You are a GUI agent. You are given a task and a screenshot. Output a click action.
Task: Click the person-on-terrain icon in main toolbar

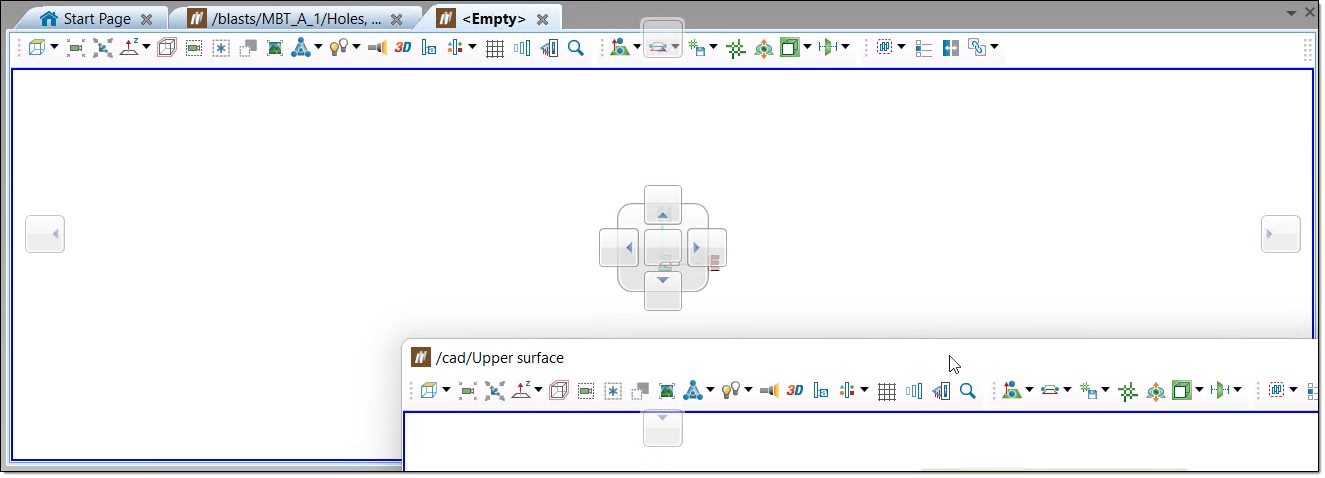point(620,47)
